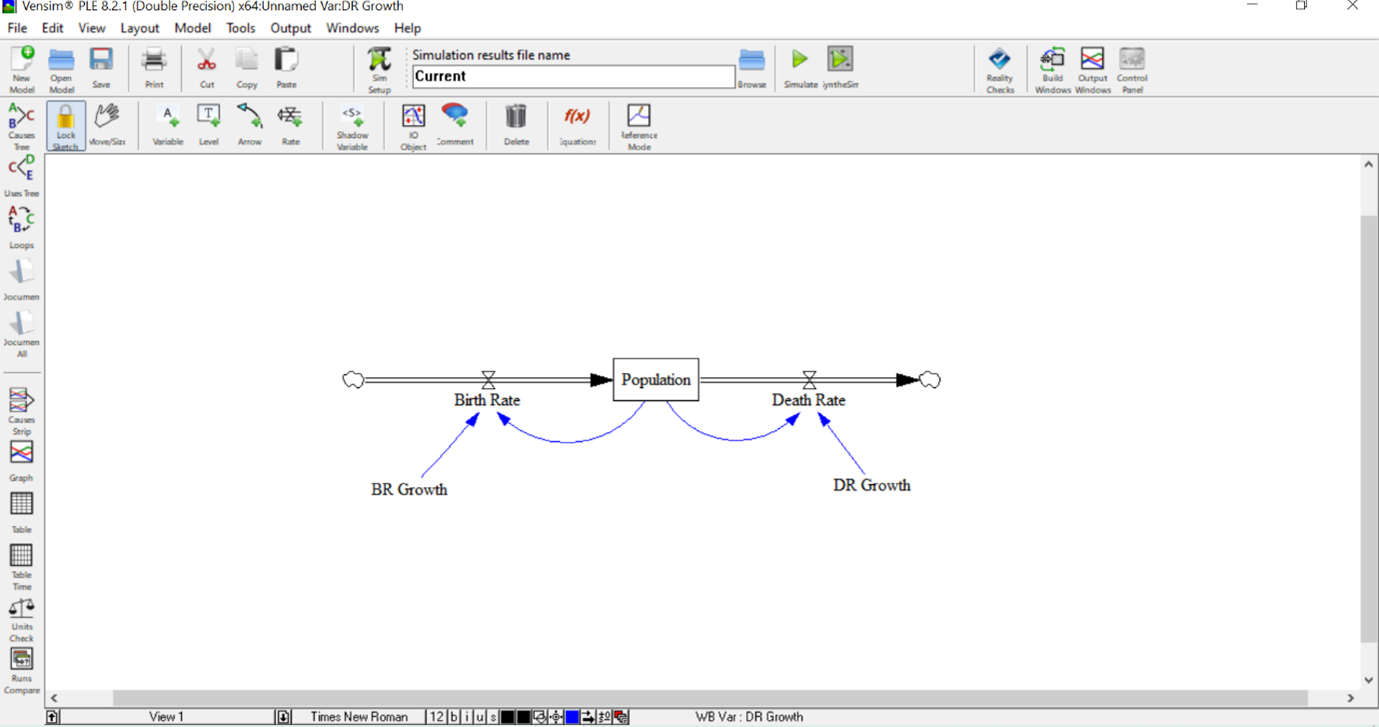Open the Table tool in the sidebar

point(21,513)
